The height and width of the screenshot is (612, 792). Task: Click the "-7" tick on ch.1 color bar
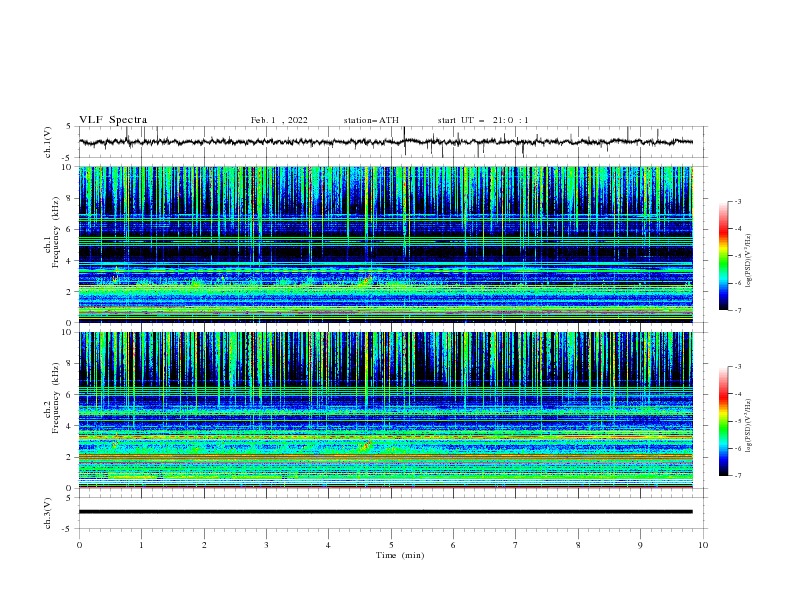click(x=737, y=310)
